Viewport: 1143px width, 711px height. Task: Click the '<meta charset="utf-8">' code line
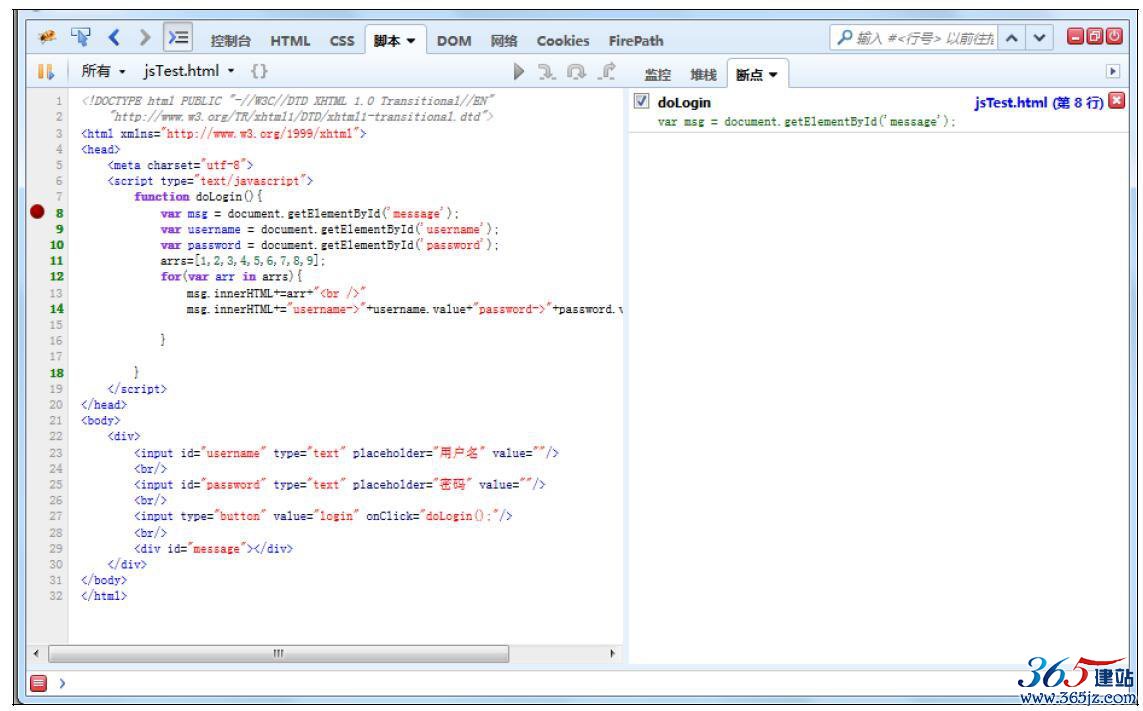pyautogui.click(x=181, y=166)
